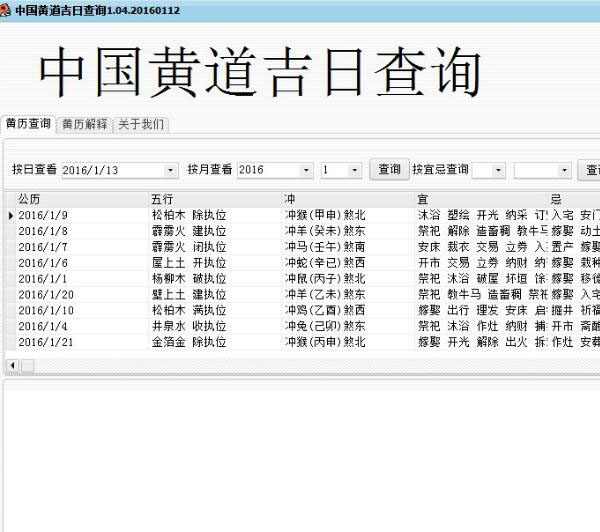Sort by 公历 column header

pos(81,199)
